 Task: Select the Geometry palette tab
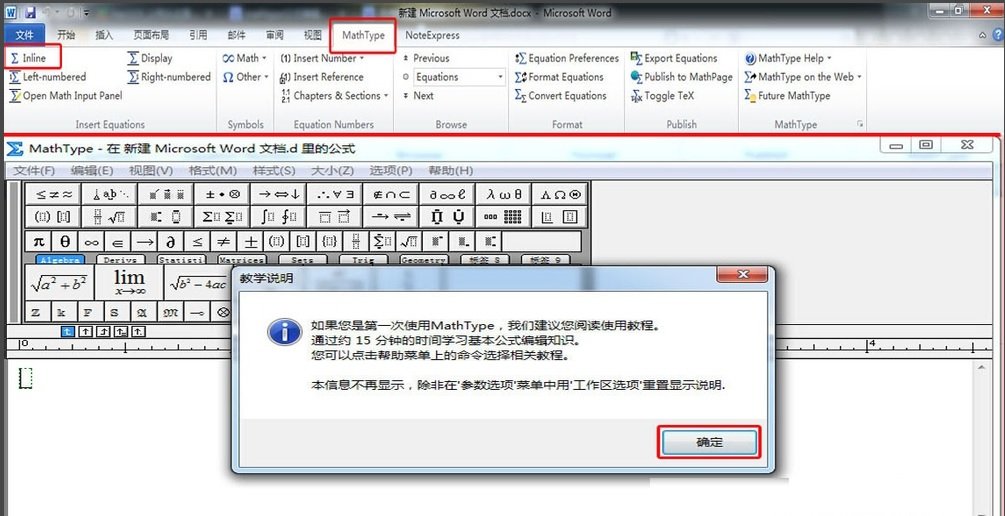[x=424, y=260]
